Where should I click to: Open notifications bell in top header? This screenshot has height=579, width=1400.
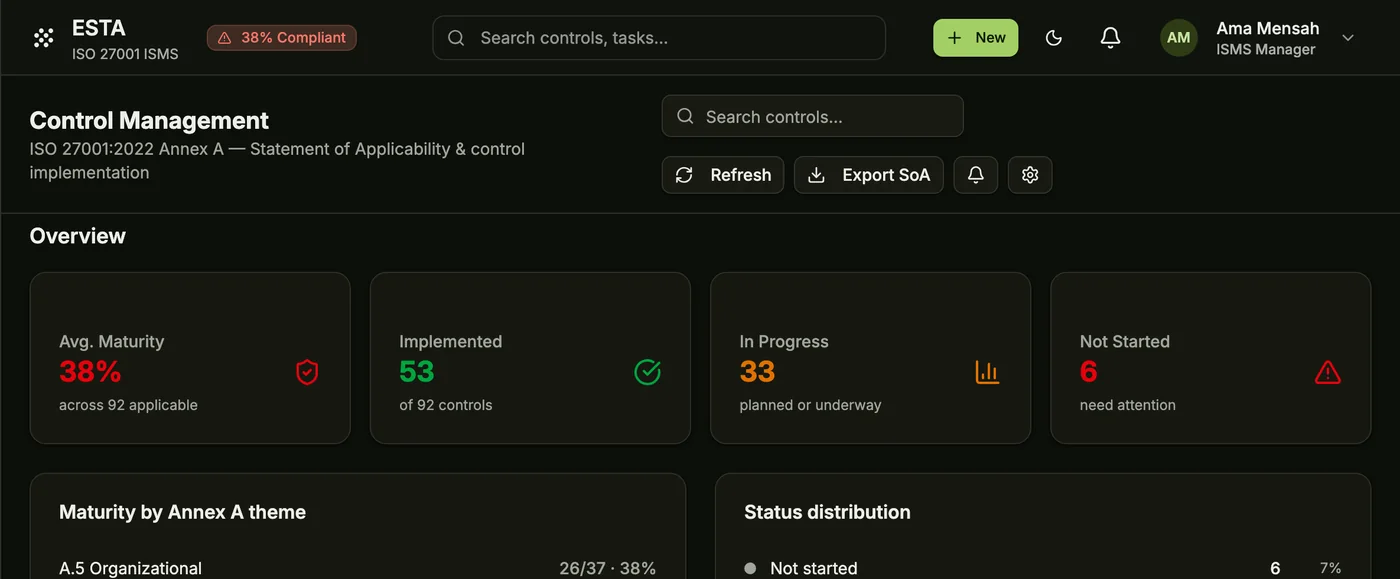[1110, 38]
